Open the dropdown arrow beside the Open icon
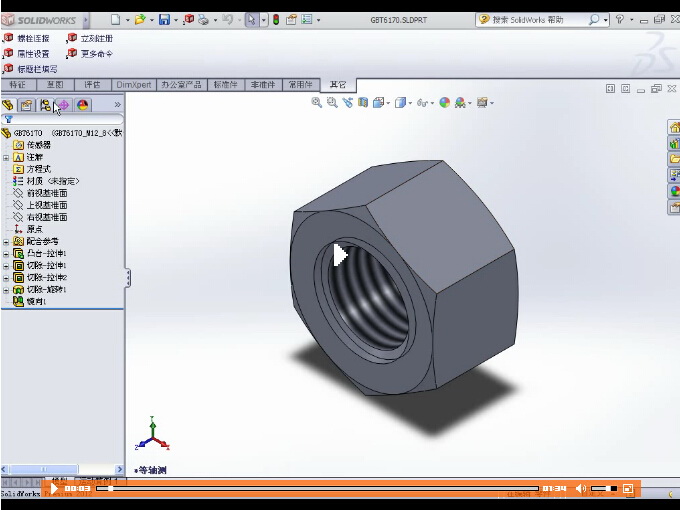This screenshot has height=510, width=680. (150, 19)
